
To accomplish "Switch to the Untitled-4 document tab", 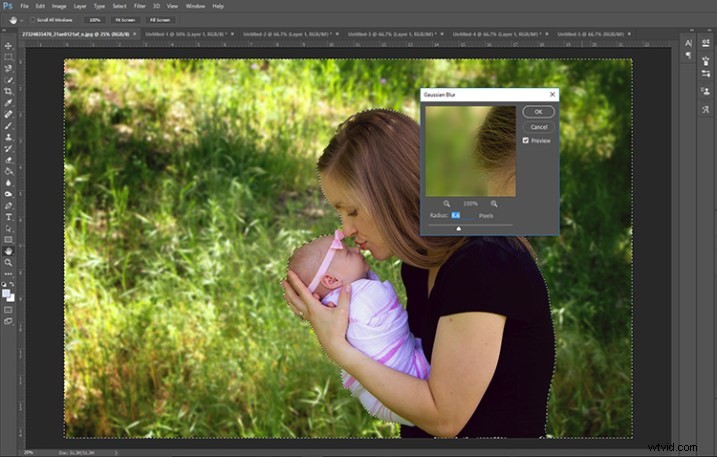I will 497,34.
